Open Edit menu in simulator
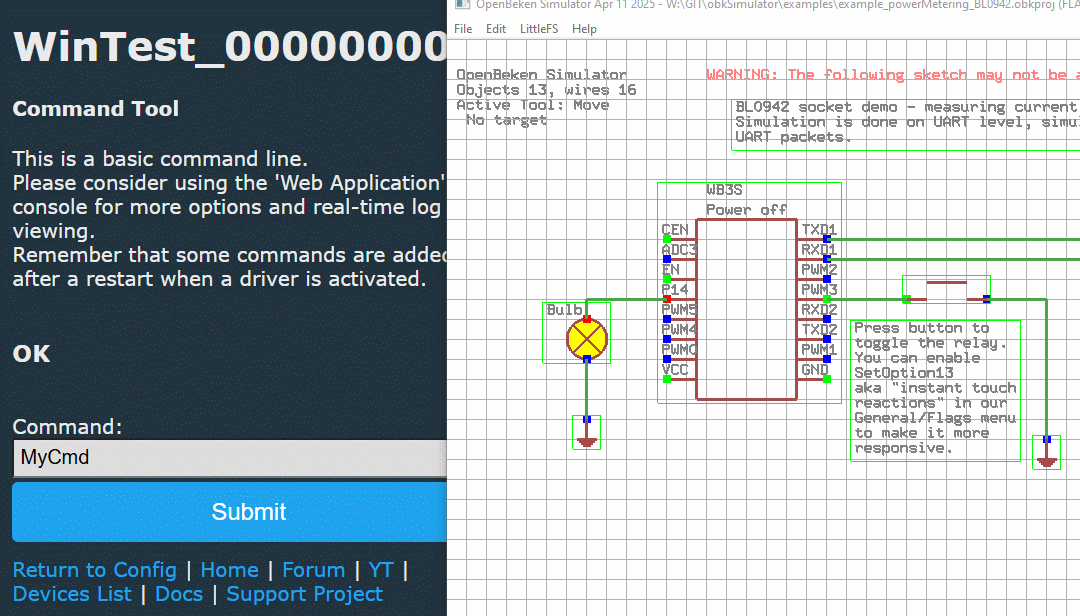 coord(495,29)
